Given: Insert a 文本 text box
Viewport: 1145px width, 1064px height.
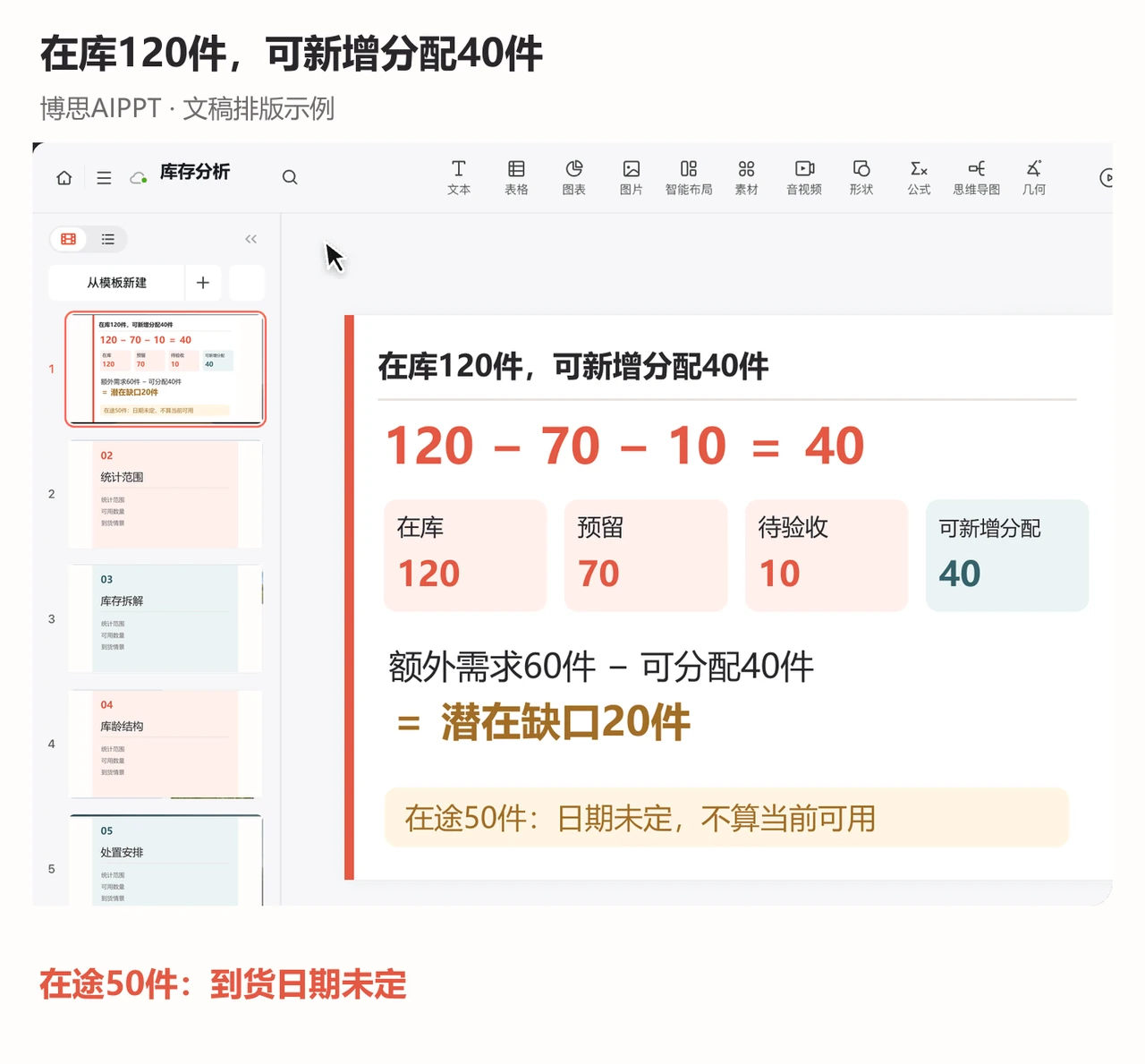Looking at the screenshot, I should [x=459, y=177].
